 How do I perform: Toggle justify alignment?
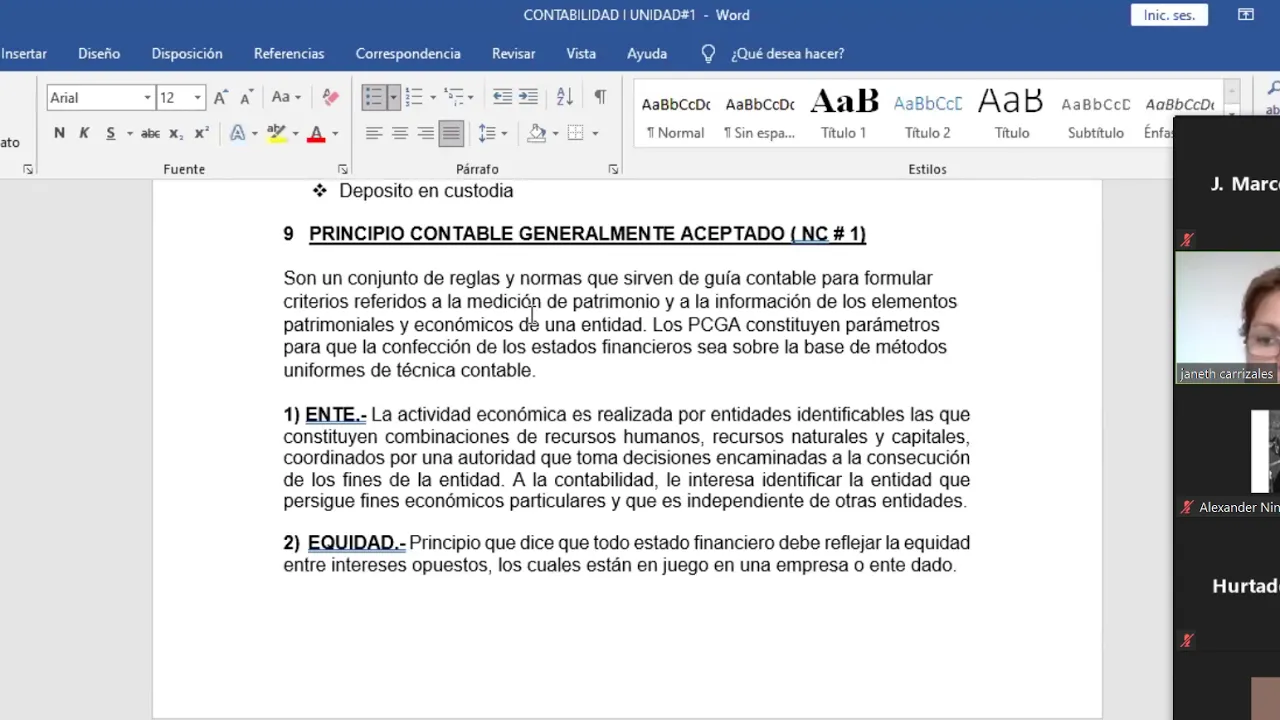click(451, 133)
